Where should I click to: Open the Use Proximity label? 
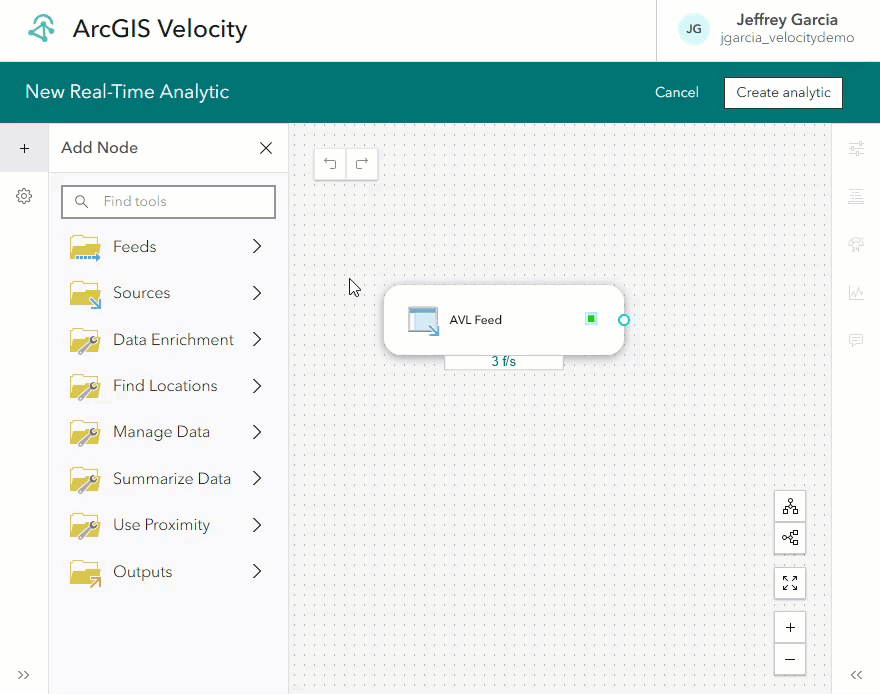162,525
